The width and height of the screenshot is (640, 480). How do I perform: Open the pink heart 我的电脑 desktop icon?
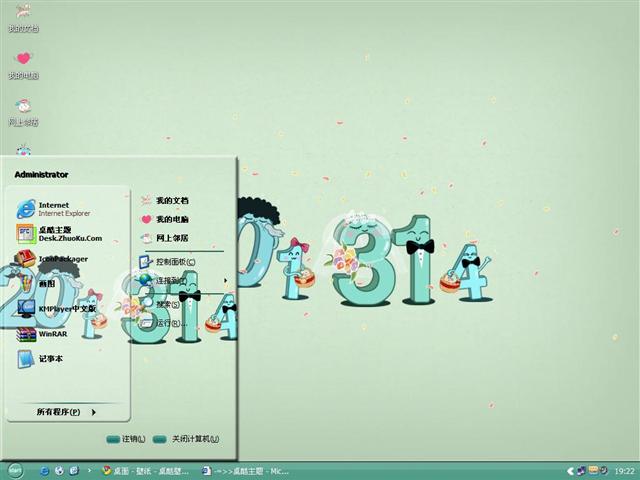pos(23,64)
